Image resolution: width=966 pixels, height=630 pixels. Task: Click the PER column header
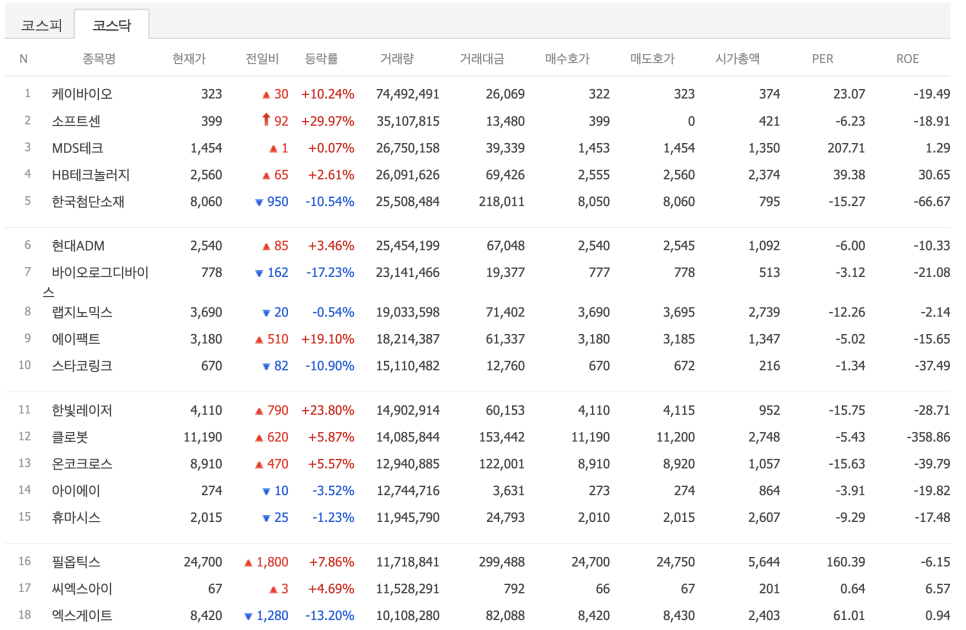tap(822, 59)
